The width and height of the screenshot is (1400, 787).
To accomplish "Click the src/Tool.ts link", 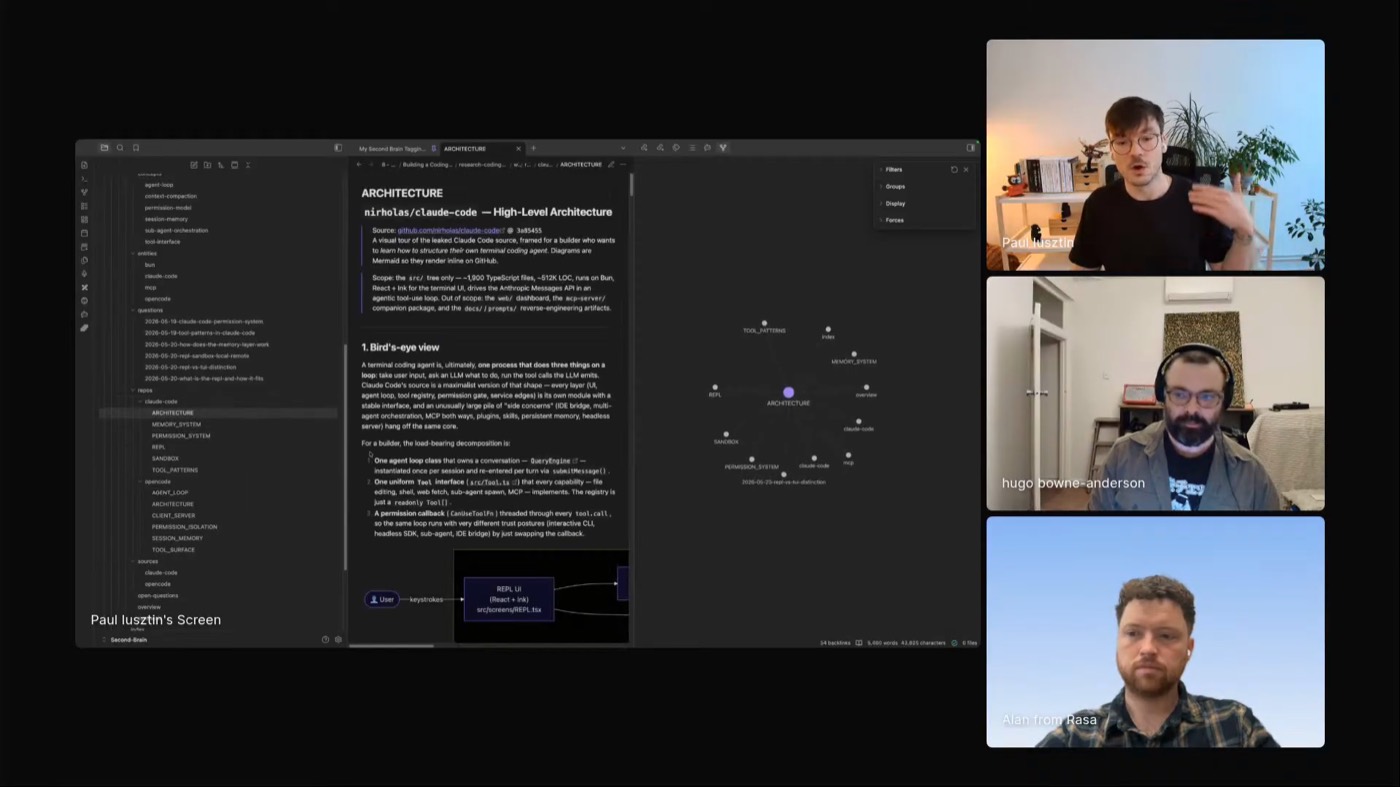I will tap(491, 482).
